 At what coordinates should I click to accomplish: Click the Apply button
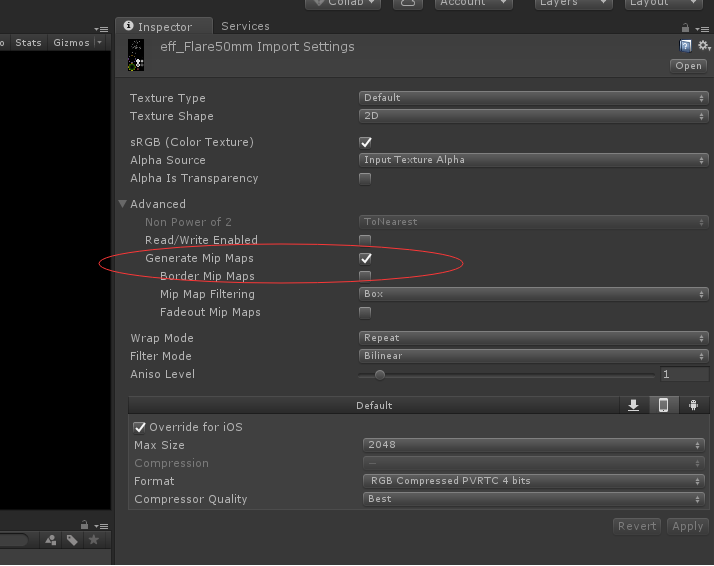tap(688, 526)
